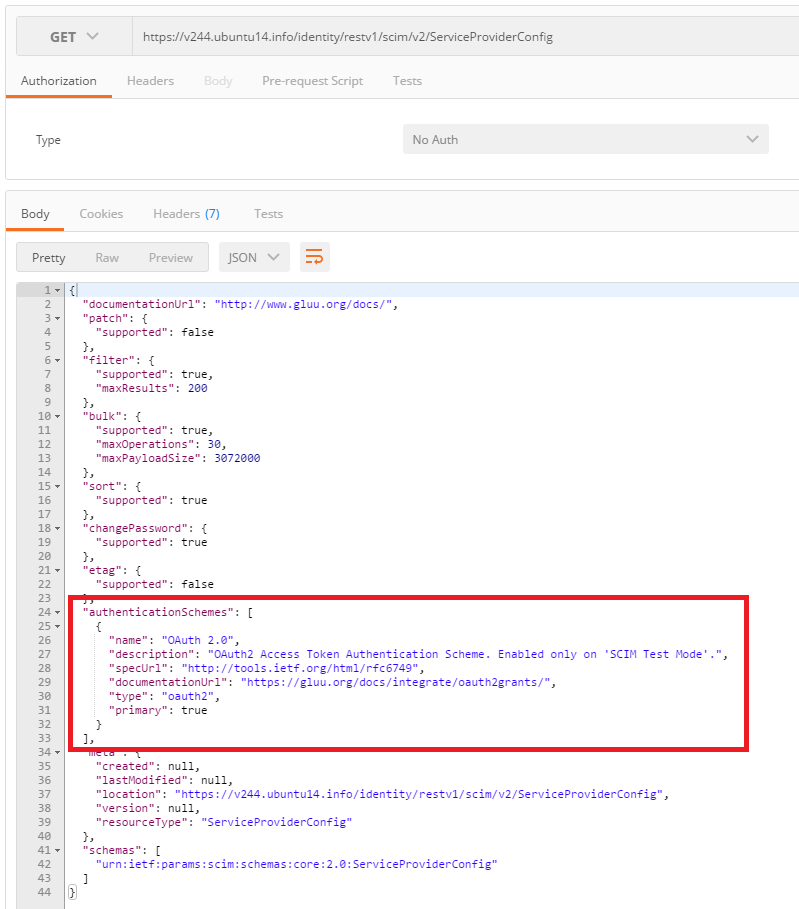Open response Headers (7) tab
The height and width of the screenshot is (909, 799).
point(186,214)
